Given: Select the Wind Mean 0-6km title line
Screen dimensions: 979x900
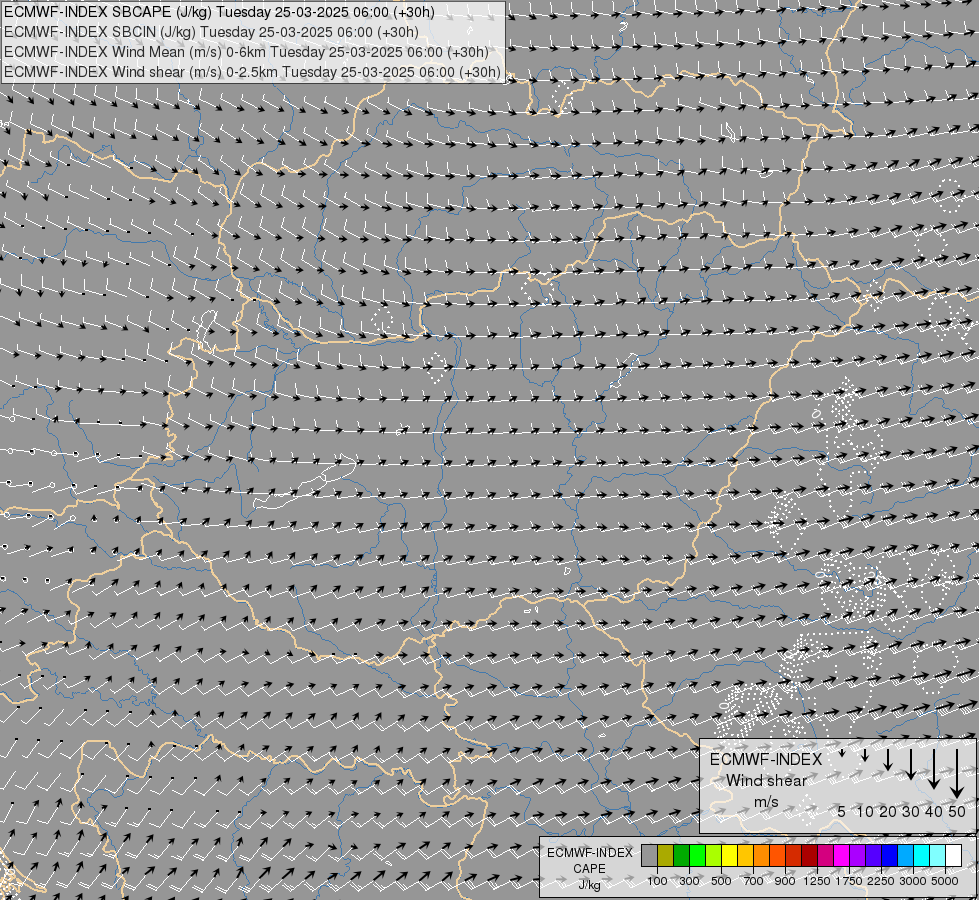Looking at the screenshot, I should click(x=246, y=52).
